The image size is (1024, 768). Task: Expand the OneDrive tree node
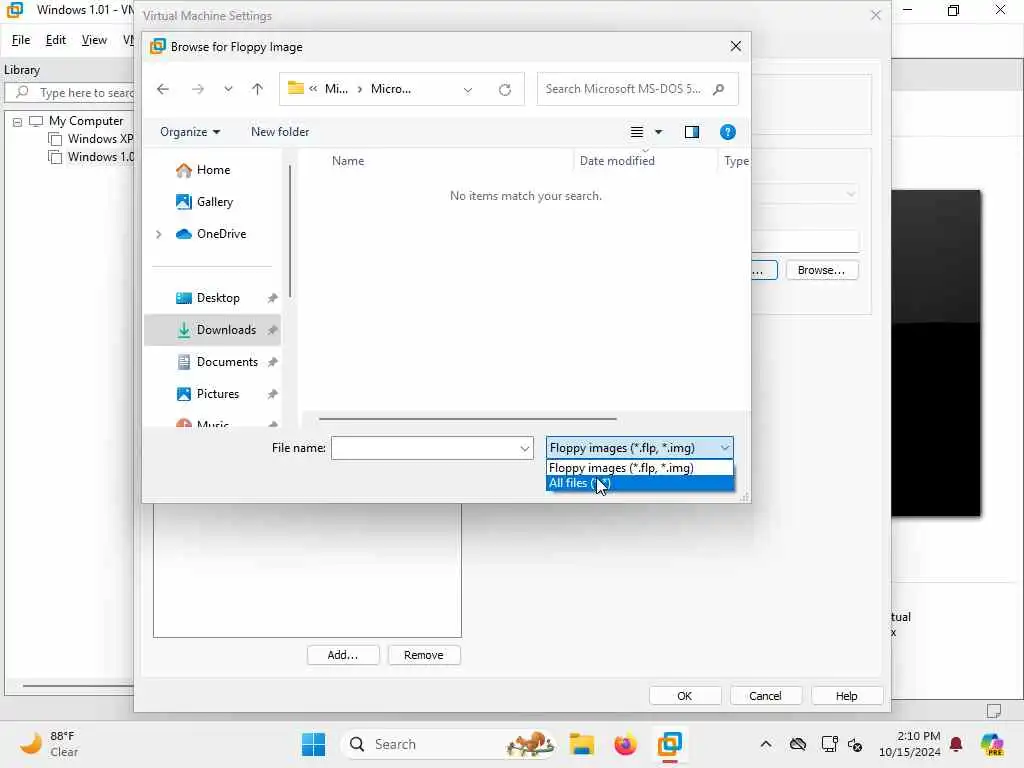159,234
